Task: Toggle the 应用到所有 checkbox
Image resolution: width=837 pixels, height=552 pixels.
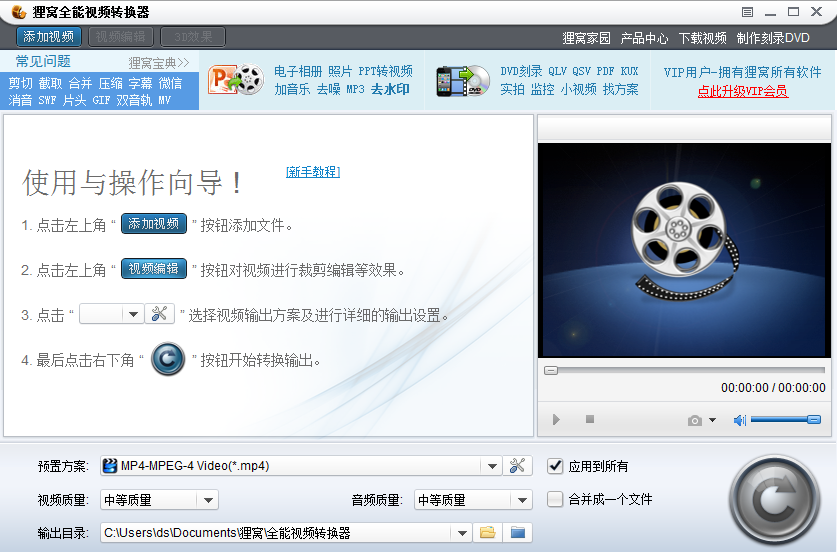Action: (556, 466)
